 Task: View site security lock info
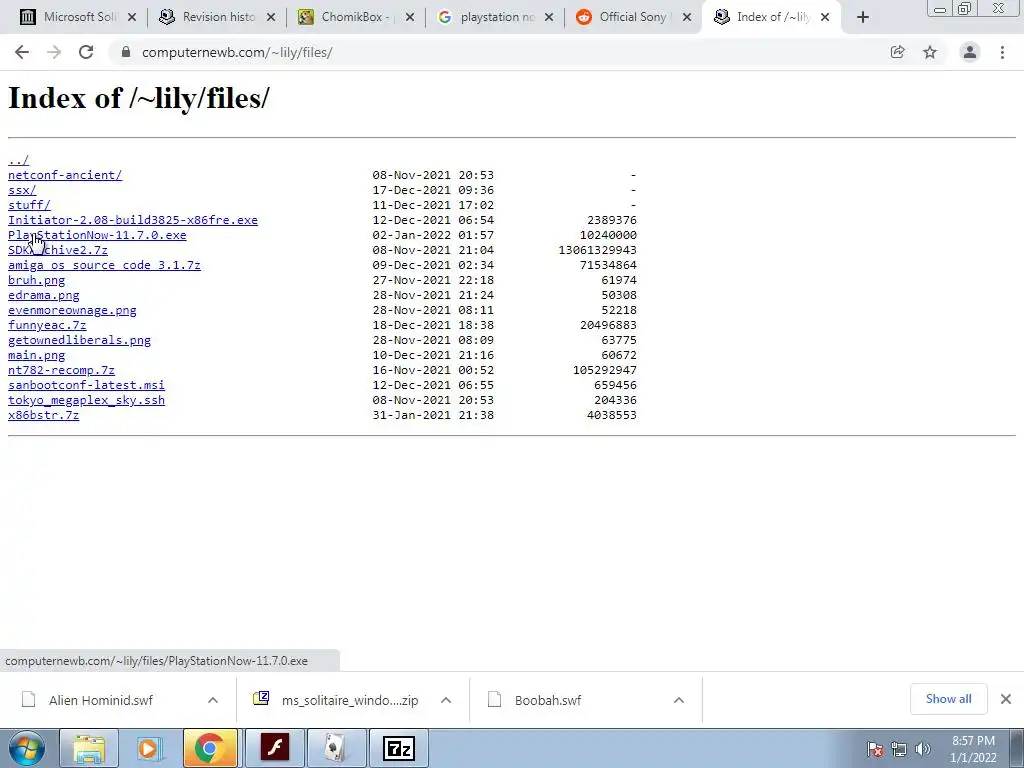pyautogui.click(x=127, y=52)
